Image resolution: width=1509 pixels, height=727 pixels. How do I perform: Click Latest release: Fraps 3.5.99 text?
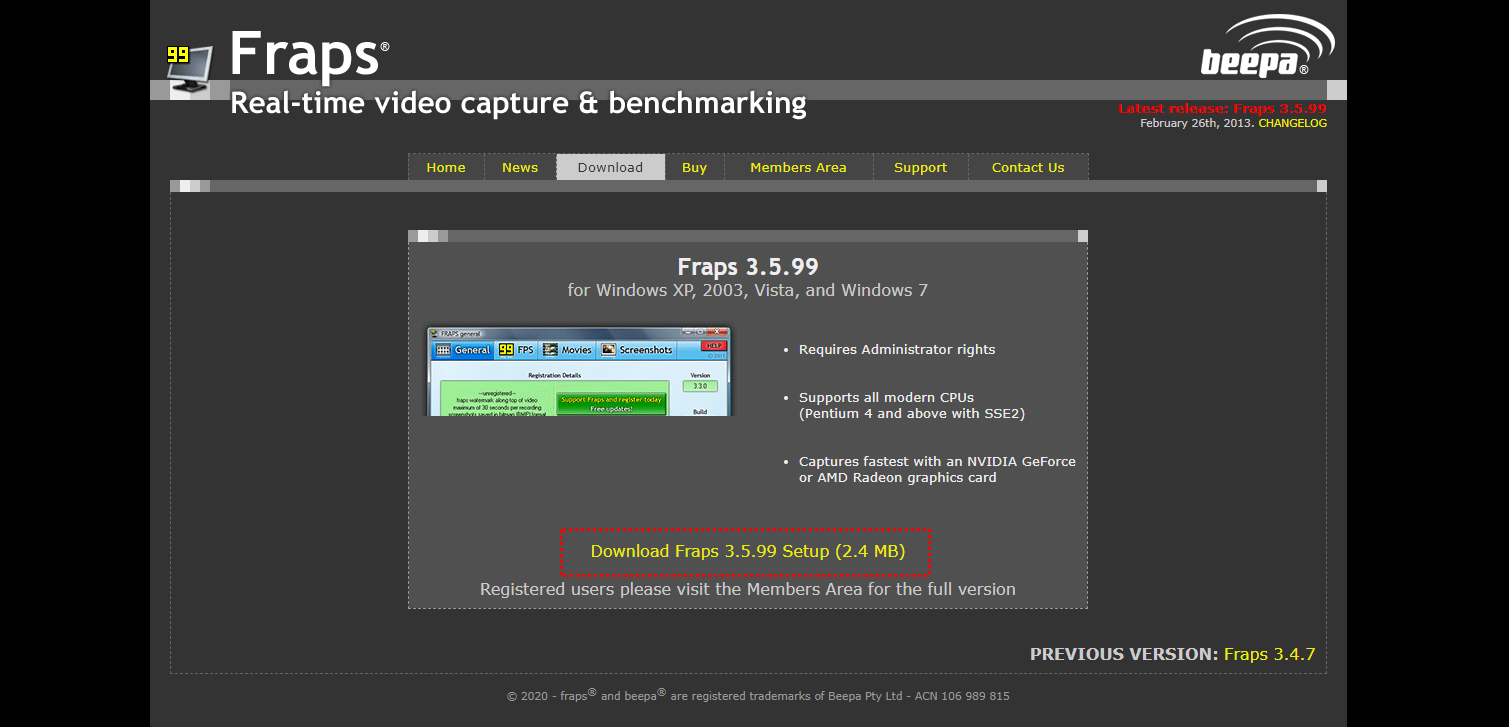click(1222, 108)
